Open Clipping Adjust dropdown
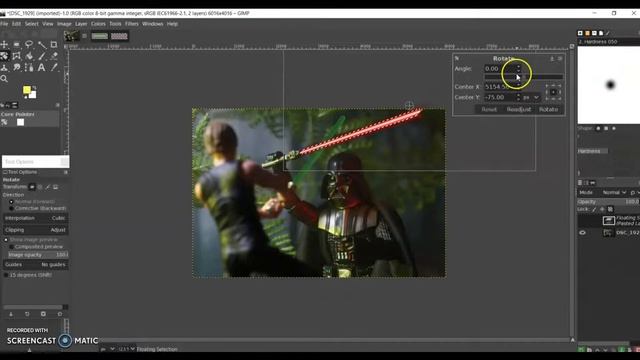Image resolution: width=640 pixels, height=360 pixels. [36, 230]
